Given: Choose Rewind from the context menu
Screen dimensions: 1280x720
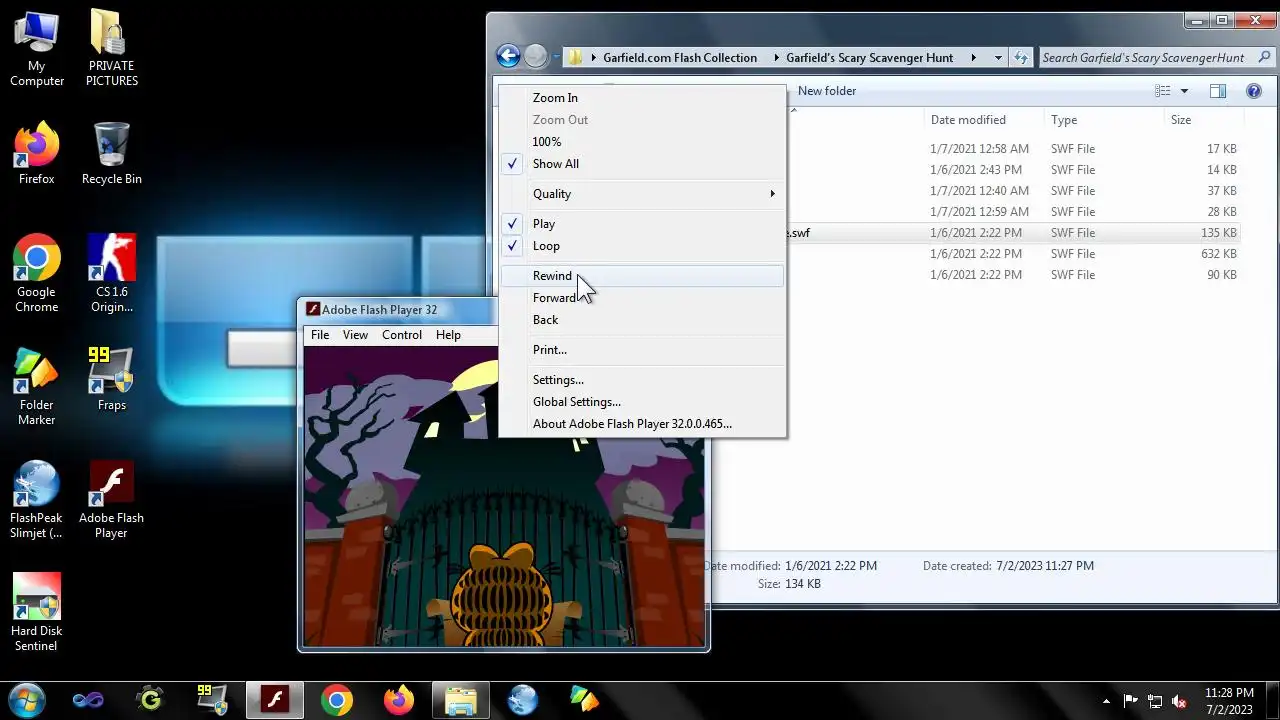Looking at the screenshot, I should 642,276.
